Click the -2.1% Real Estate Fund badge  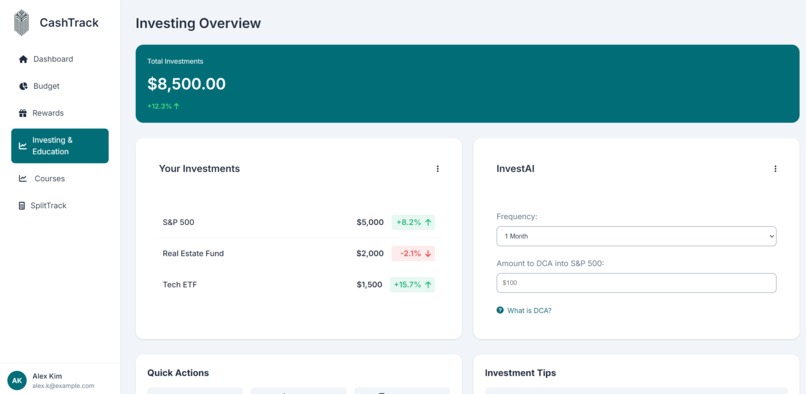pyautogui.click(x=413, y=254)
